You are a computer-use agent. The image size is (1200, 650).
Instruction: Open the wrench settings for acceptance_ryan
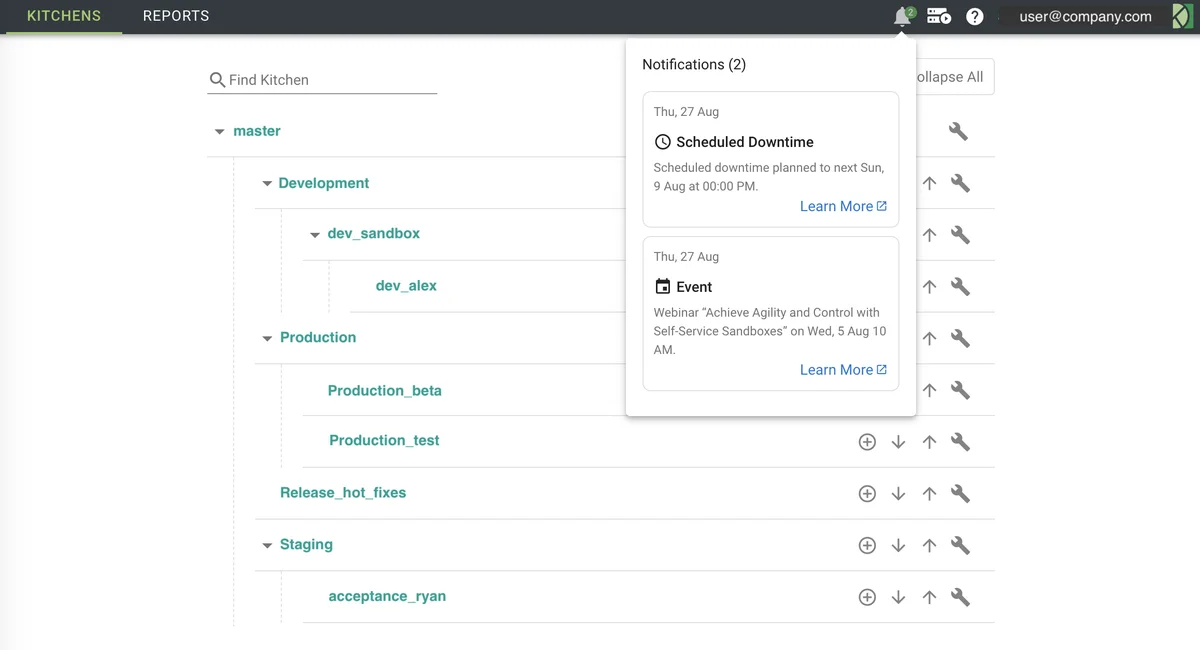(x=960, y=598)
